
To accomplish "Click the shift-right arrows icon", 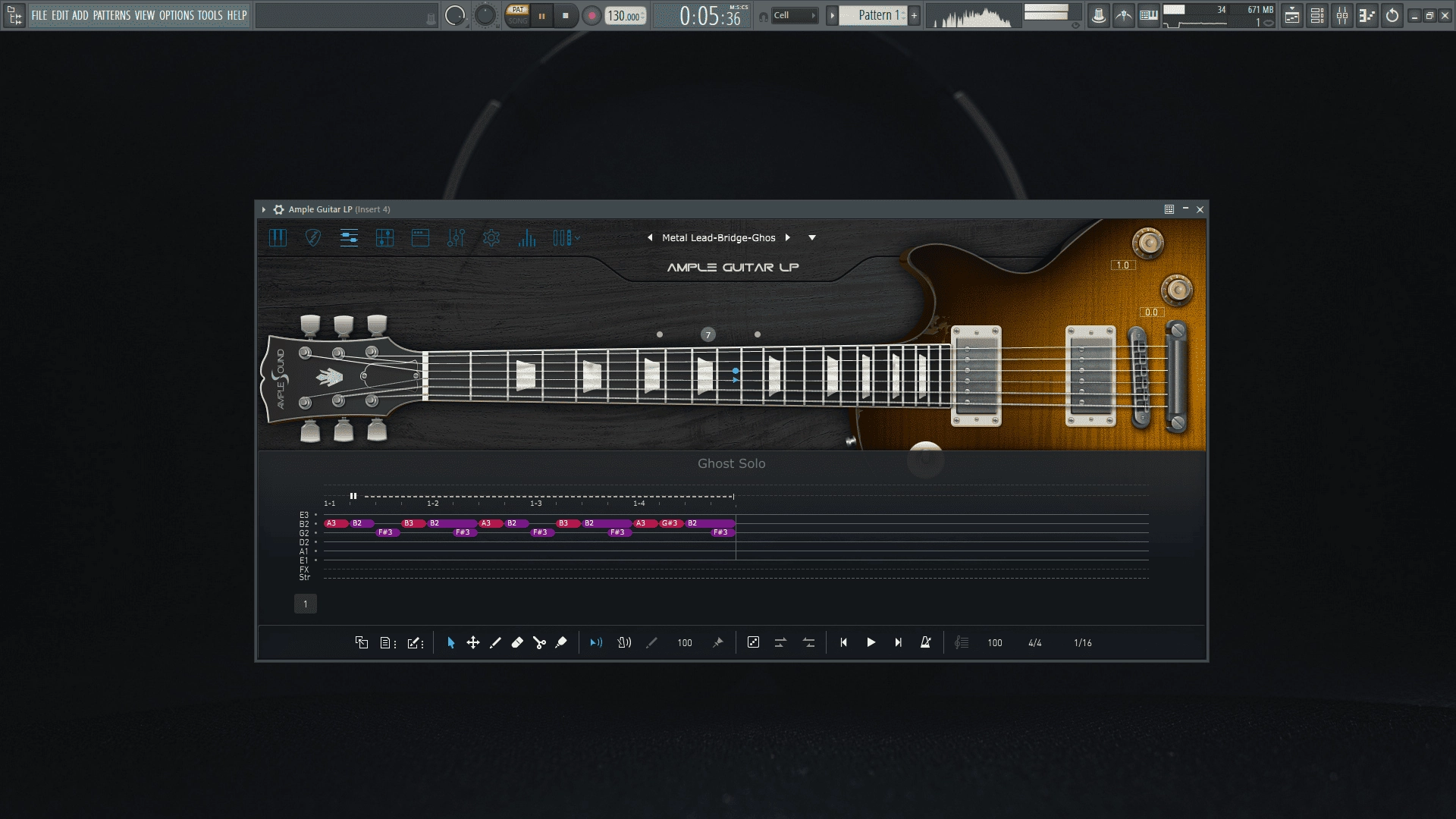I will tap(780, 643).
